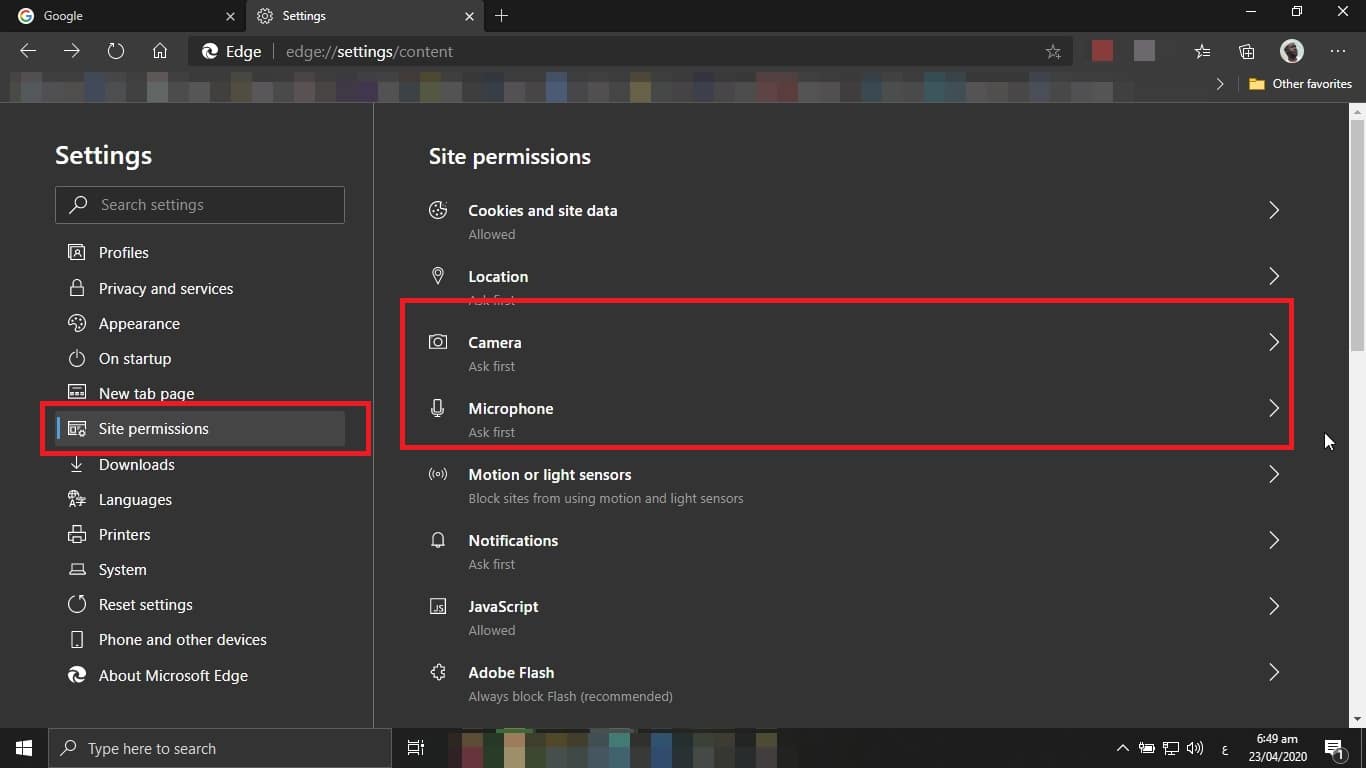This screenshot has height=768, width=1366.
Task: Open the three-dot Settings and more menu
Action: [1338, 51]
